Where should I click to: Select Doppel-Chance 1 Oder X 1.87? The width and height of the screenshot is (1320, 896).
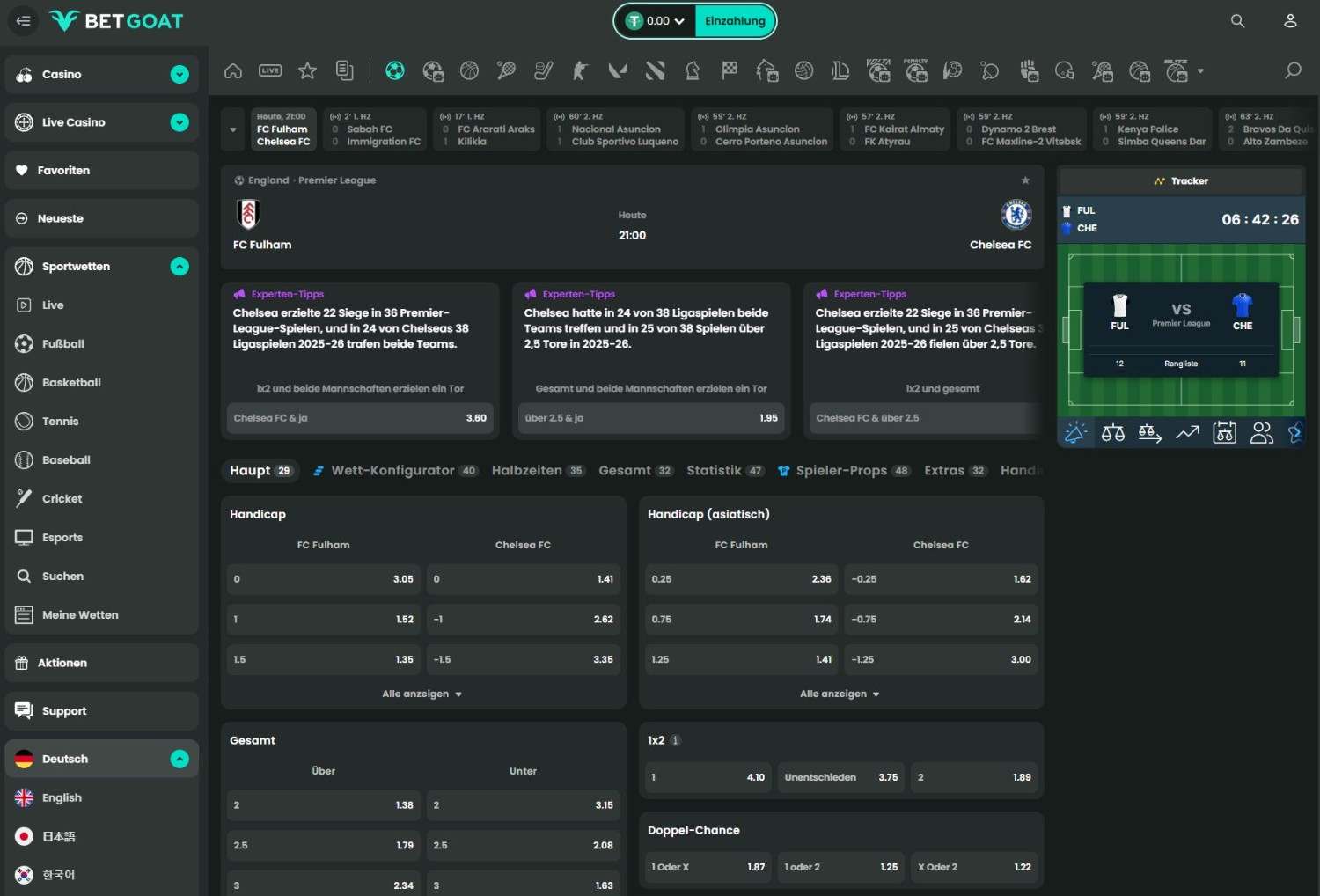tap(708, 867)
